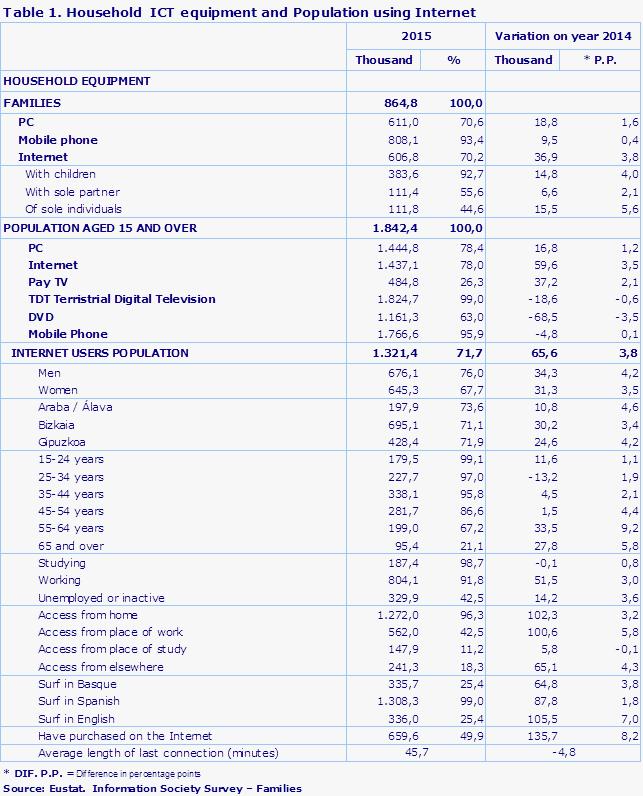
Task: Select the 'Variation on year 2014' header
Action: [x=563, y=36]
